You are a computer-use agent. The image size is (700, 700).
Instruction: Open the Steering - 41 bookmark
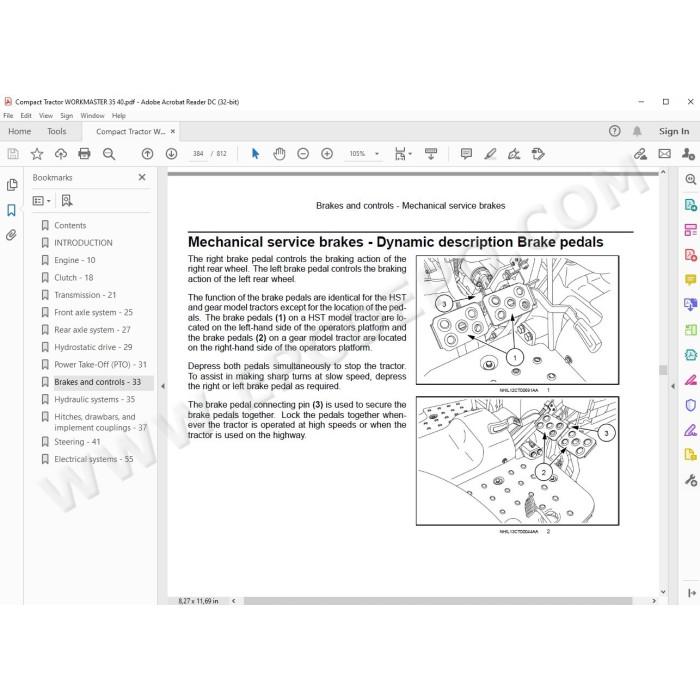tap(77, 442)
